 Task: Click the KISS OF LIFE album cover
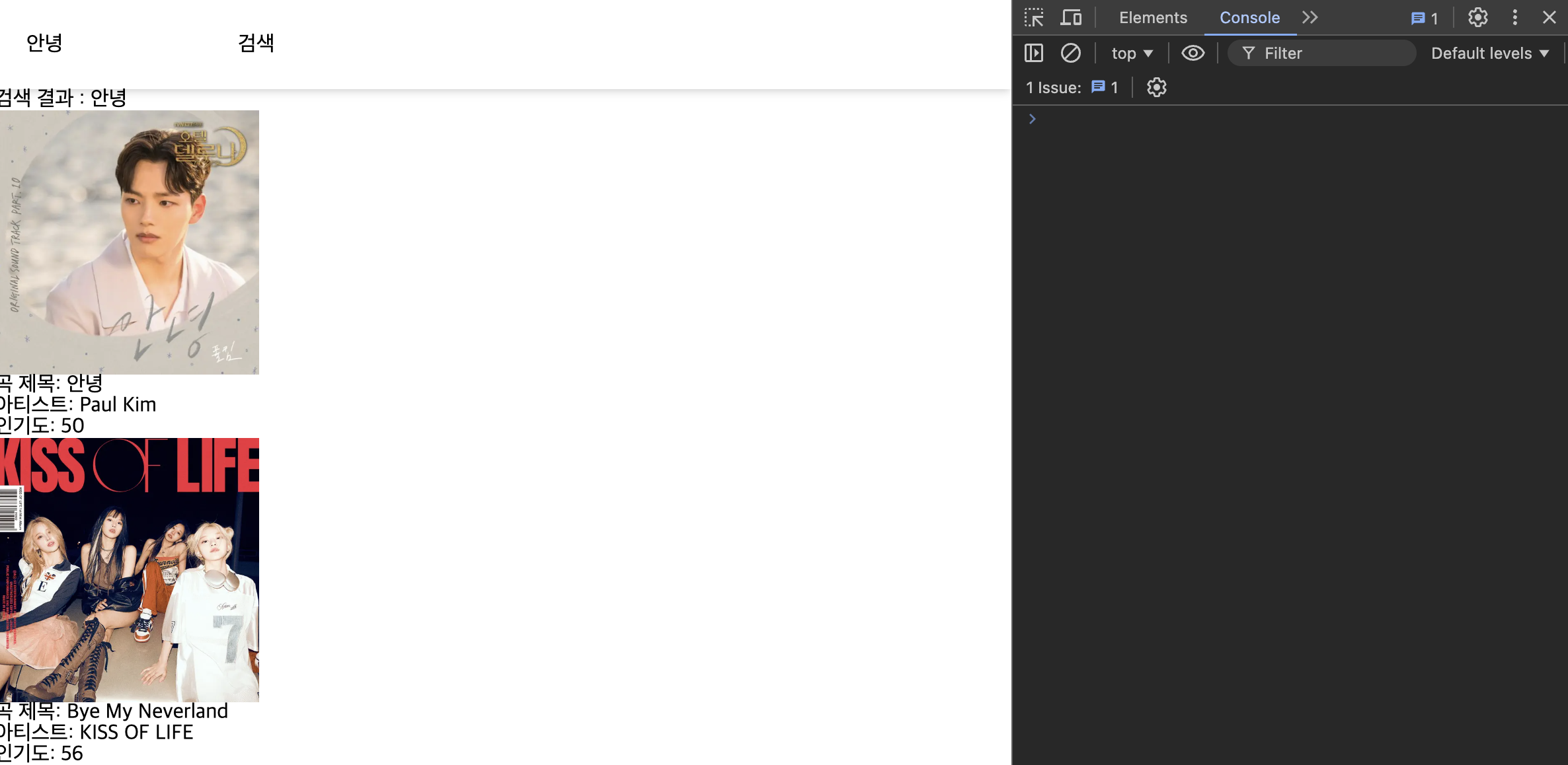[130, 569]
